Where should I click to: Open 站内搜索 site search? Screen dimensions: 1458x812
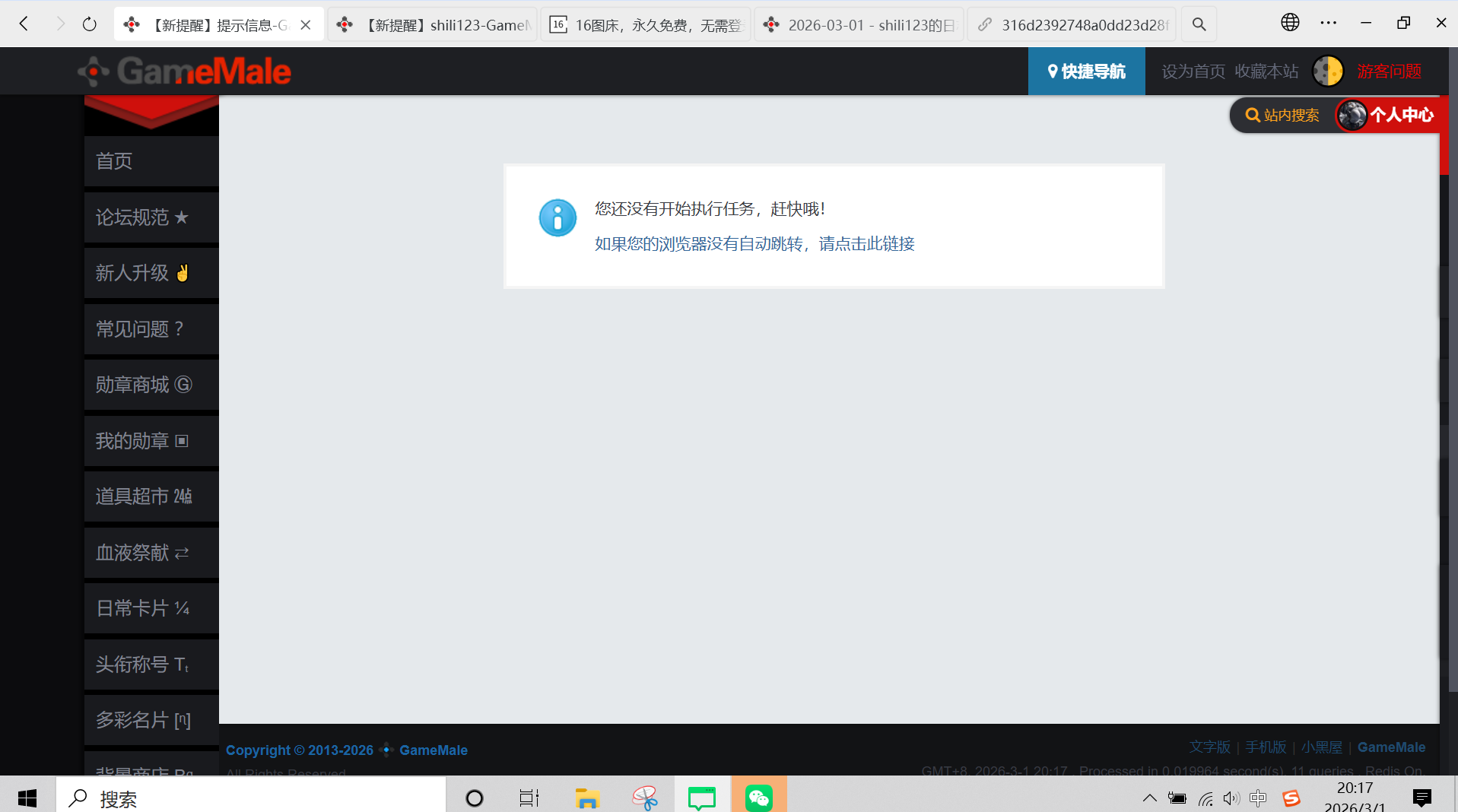(1282, 116)
